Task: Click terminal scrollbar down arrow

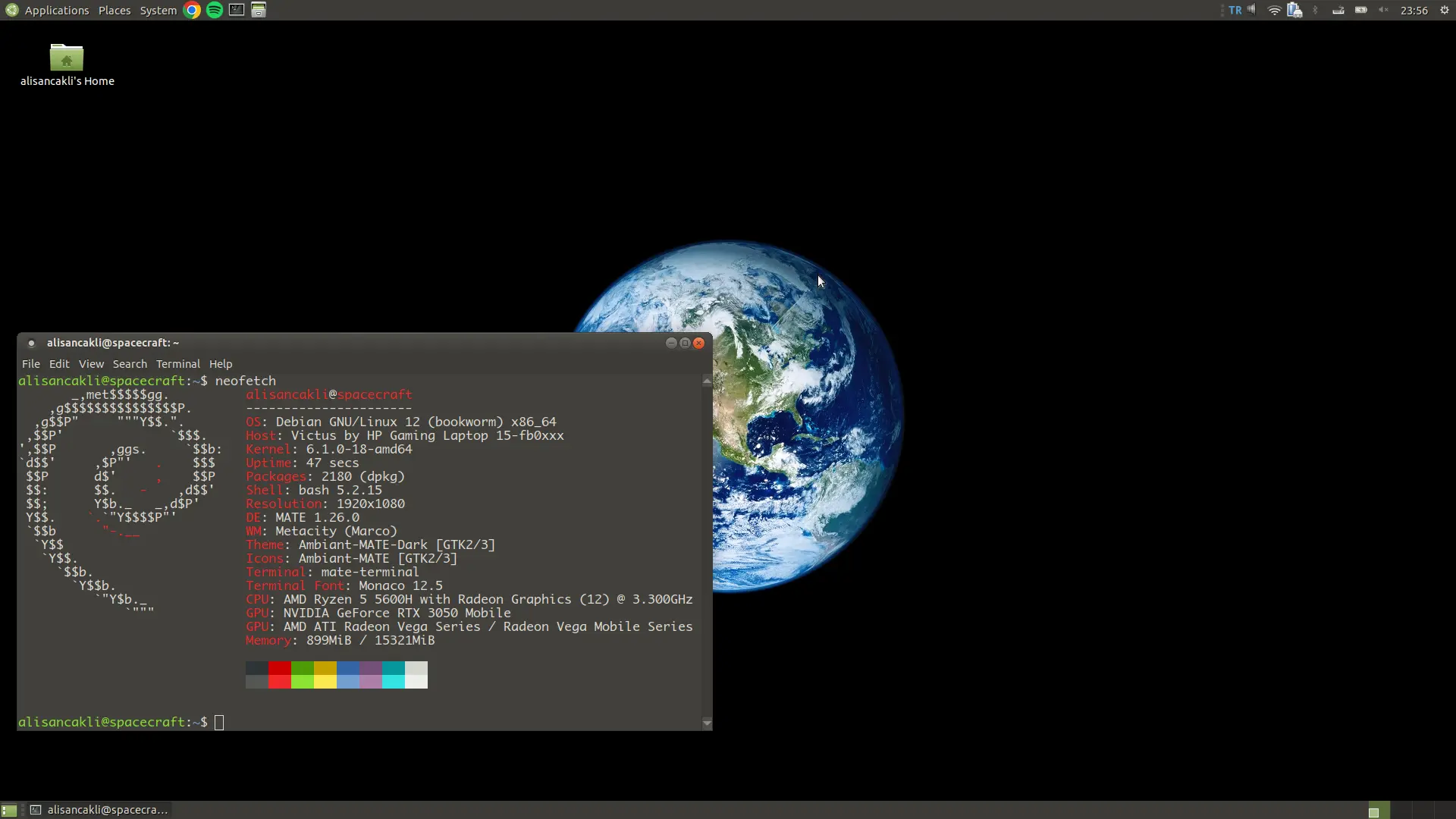Action: [707, 723]
